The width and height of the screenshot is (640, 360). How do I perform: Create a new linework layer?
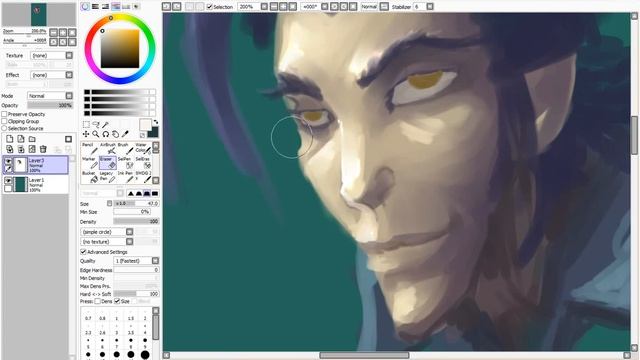tap(21, 139)
